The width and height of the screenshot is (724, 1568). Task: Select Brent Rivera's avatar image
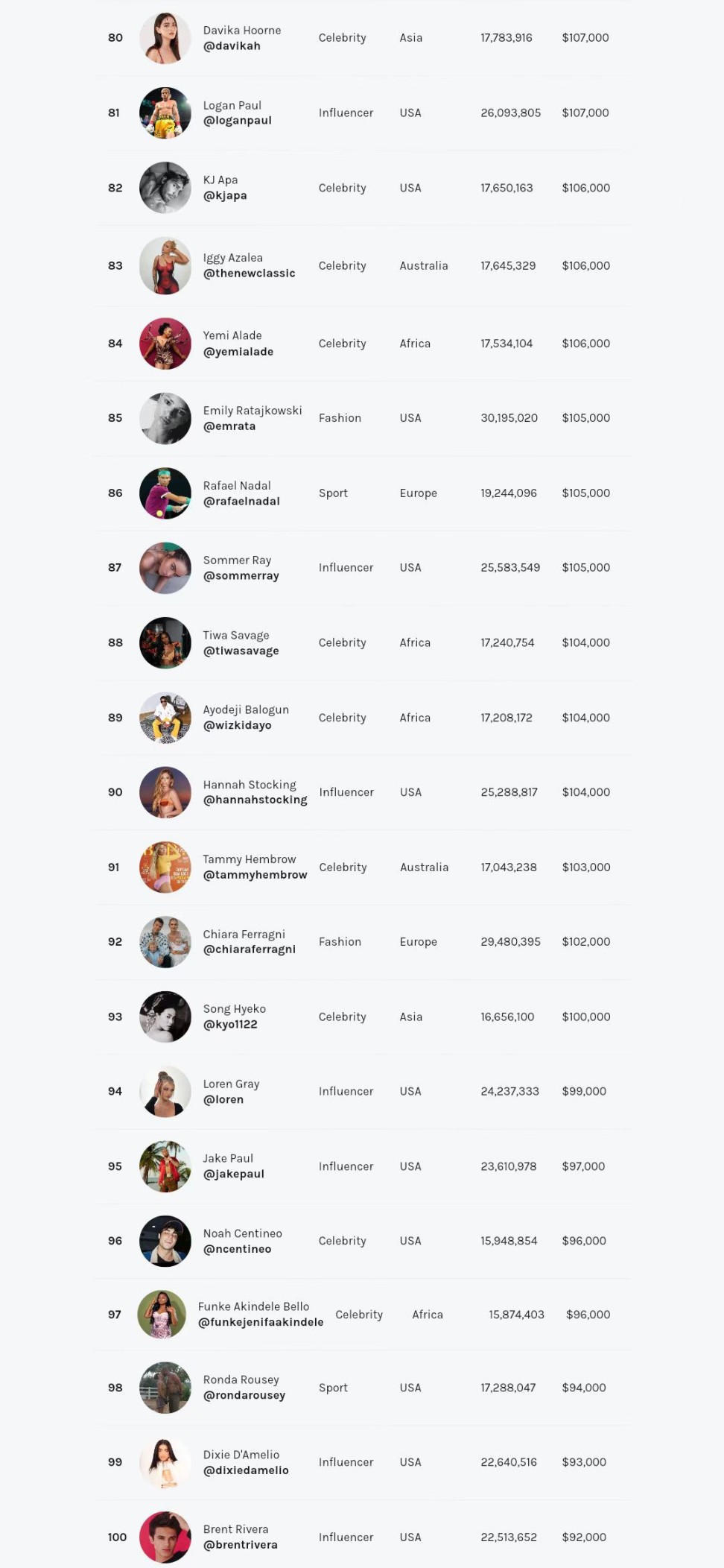click(165, 1537)
